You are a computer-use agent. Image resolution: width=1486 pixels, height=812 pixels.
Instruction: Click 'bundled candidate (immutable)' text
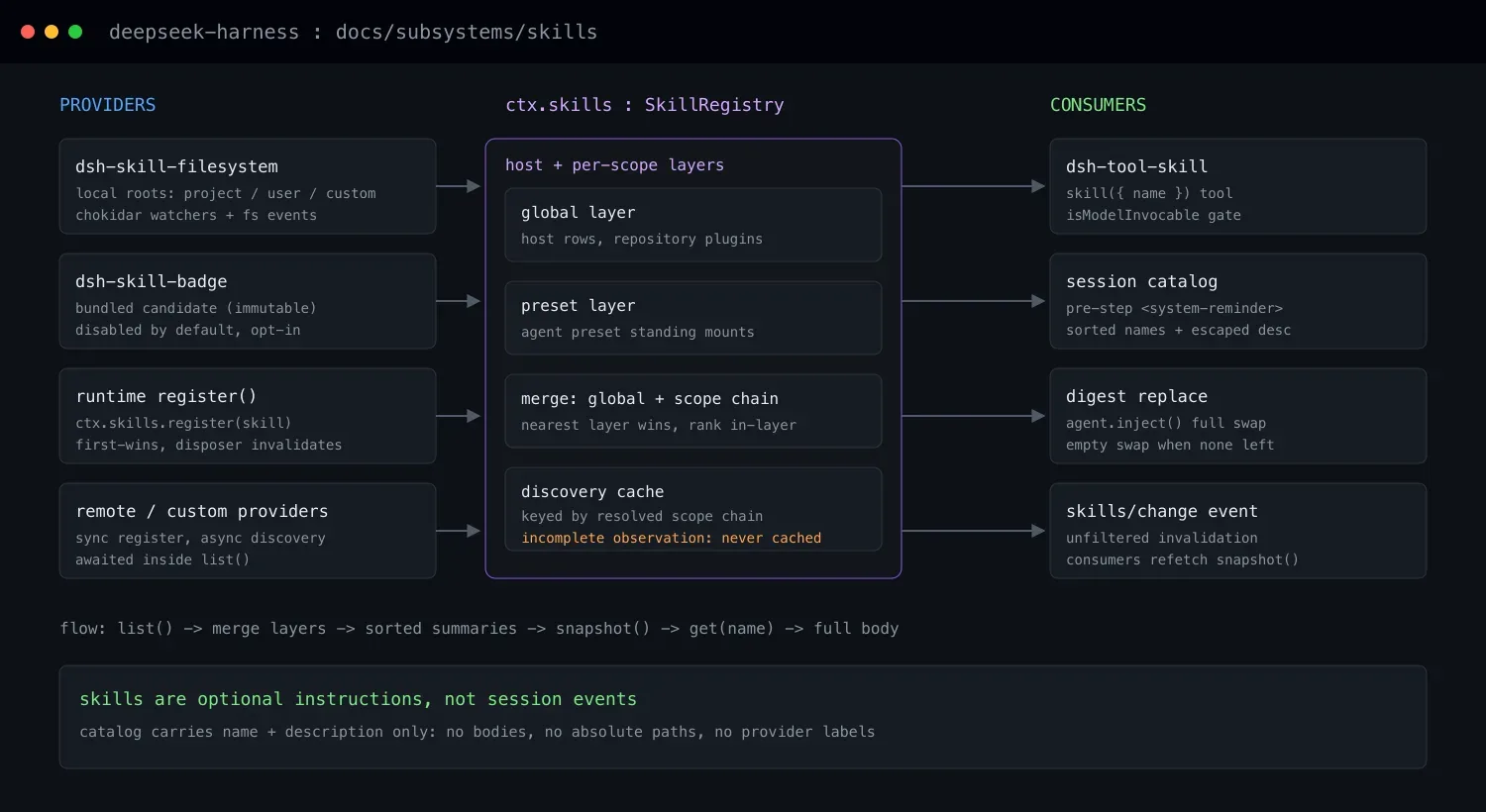pos(196,308)
